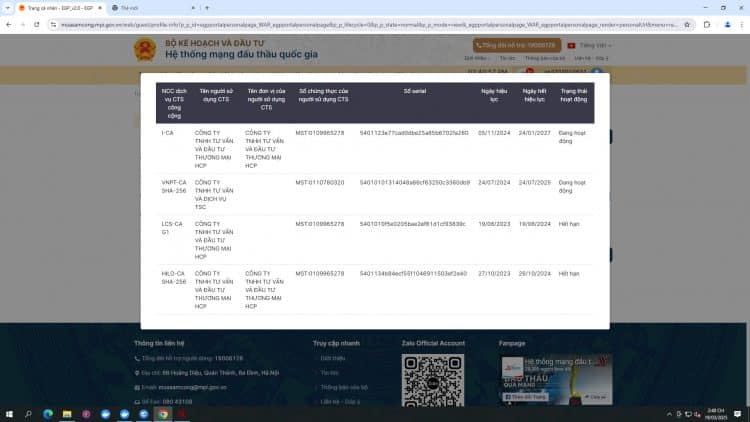Go back using the browser back arrow
This screenshot has width=750, height=422.
coord(9,24)
